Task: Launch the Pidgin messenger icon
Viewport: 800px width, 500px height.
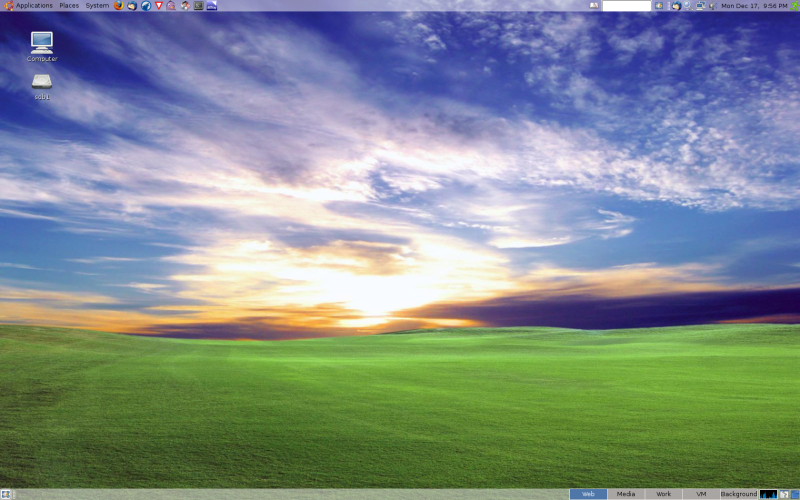Action: (171, 6)
